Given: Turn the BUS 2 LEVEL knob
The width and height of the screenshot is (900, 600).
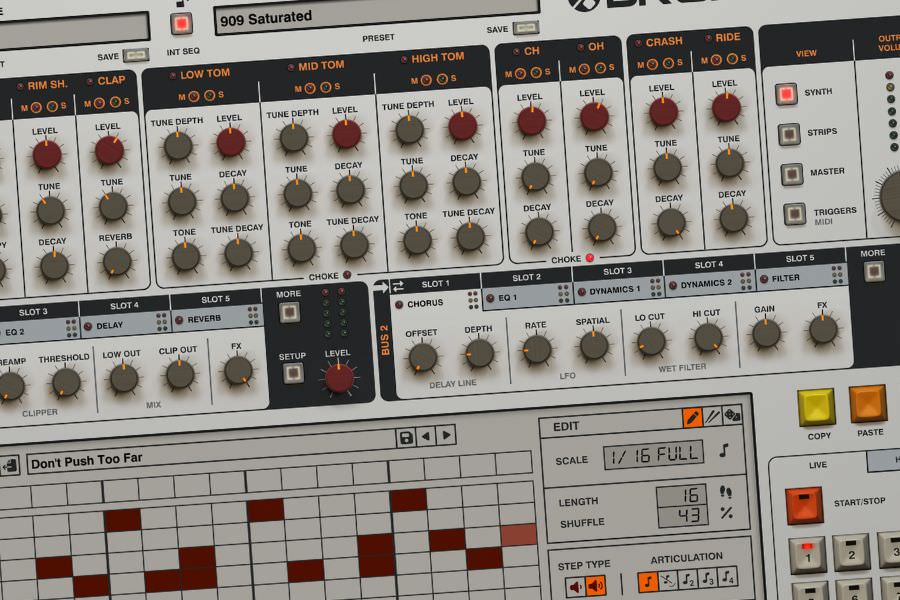Looking at the screenshot, I should pyautogui.click(x=339, y=378).
